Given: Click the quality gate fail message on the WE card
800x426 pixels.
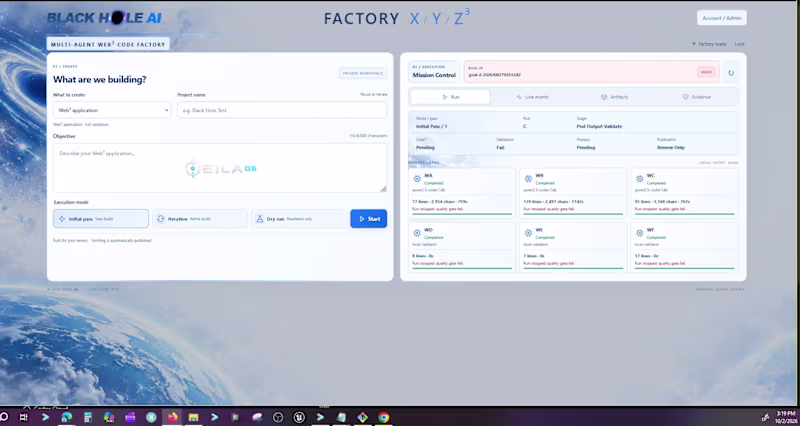Looking at the screenshot, I should (x=549, y=264).
